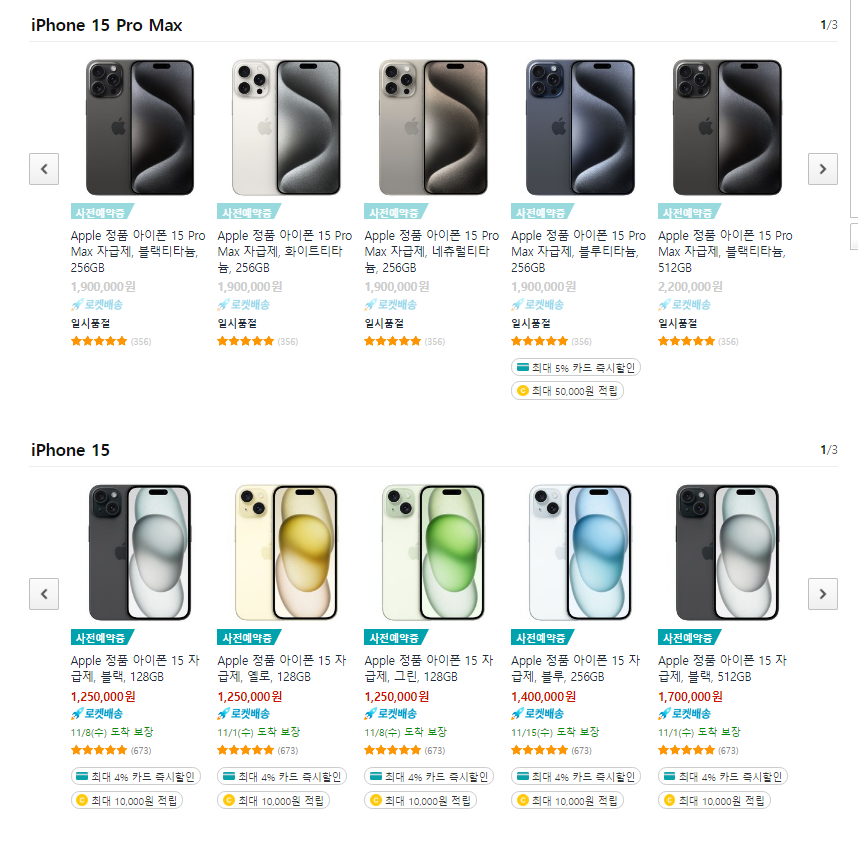
Task: Click star rating of green iPhone 15
Action: coord(392,750)
